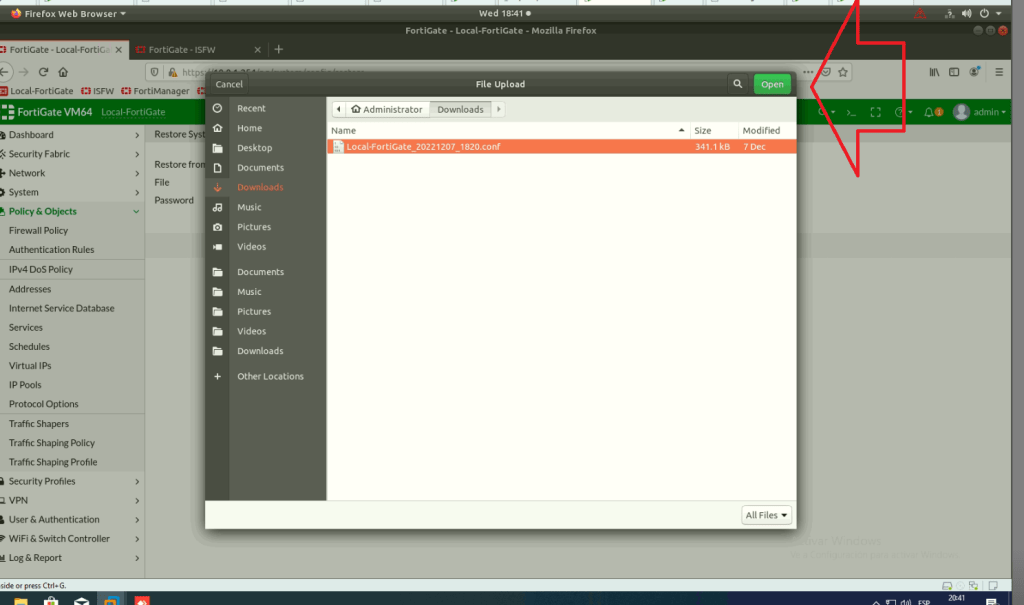Open Other Locations in file dialog
The height and width of the screenshot is (605, 1024).
pos(270,376)
